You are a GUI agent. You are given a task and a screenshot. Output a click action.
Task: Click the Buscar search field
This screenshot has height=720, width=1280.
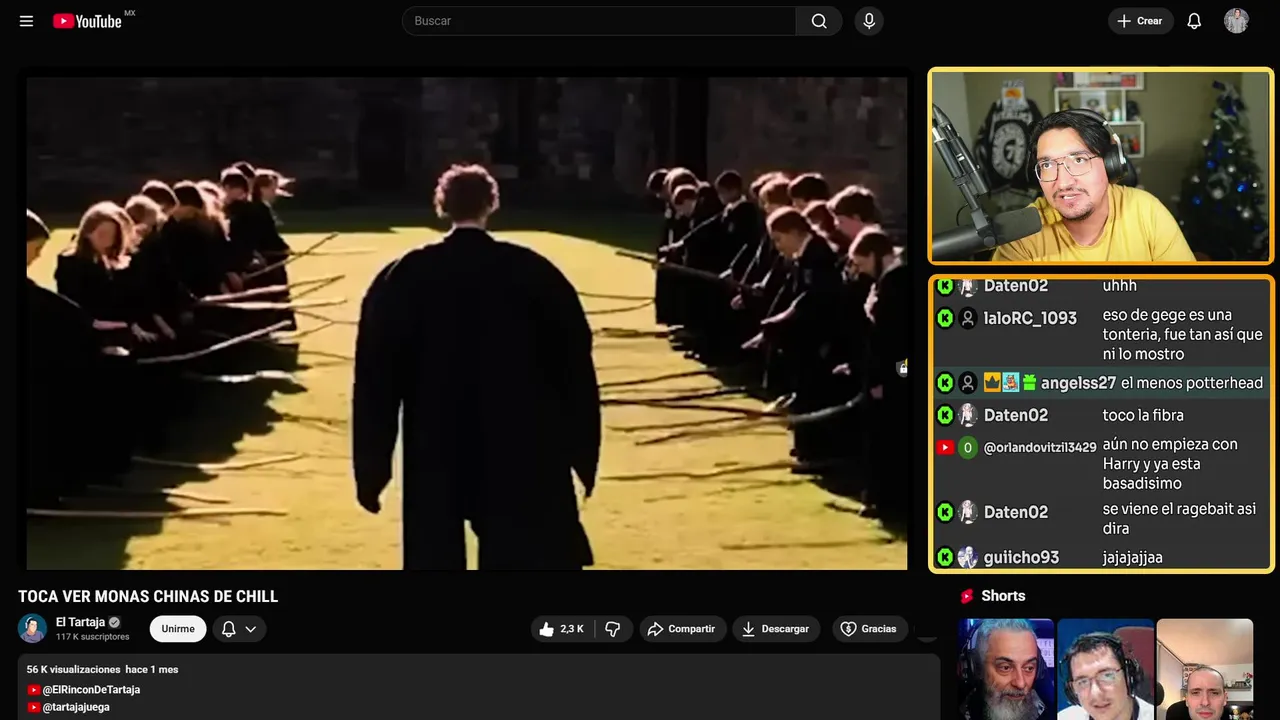click(x=599, y=21)
